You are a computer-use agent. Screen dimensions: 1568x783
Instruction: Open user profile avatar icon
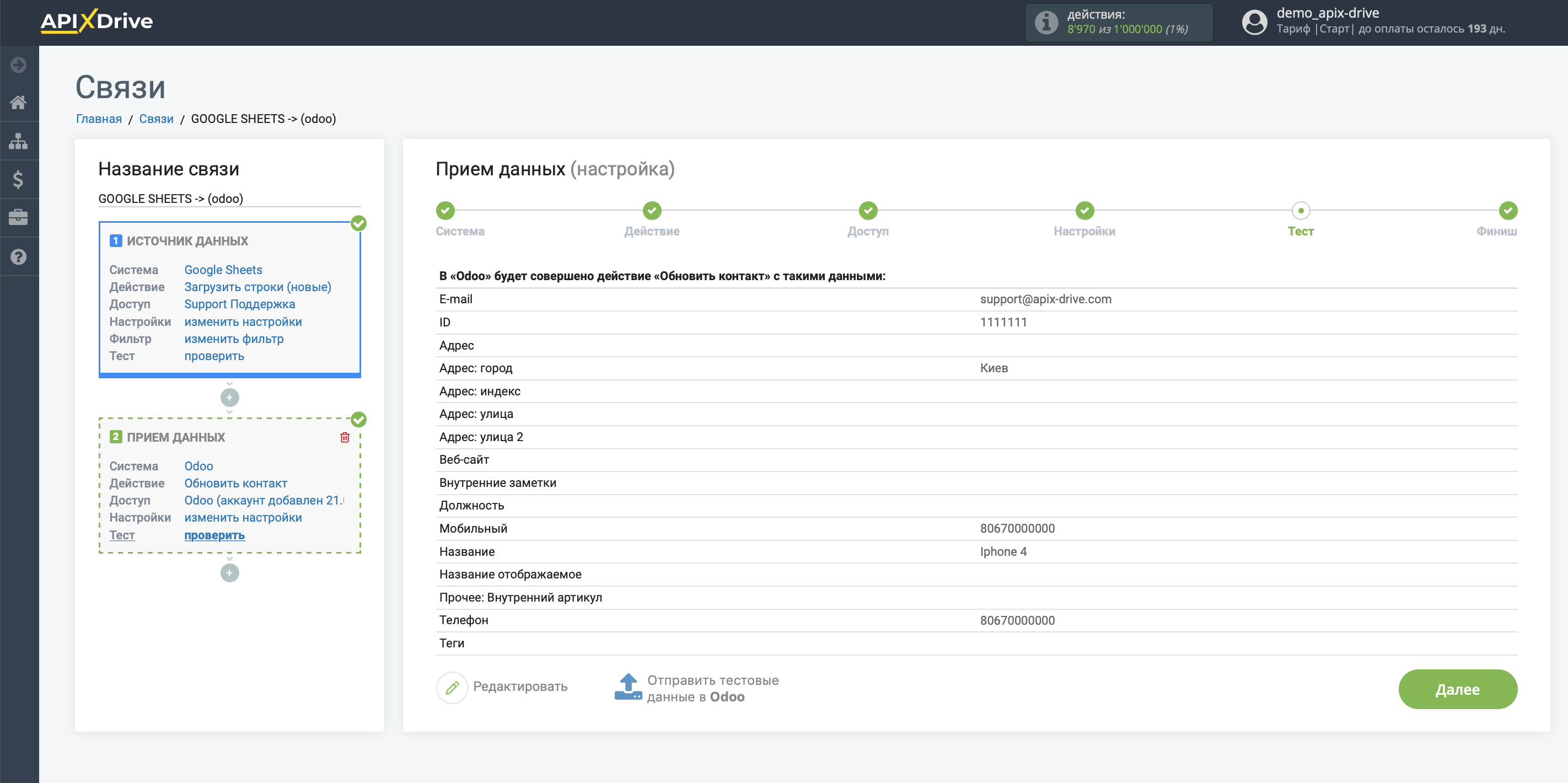click(x=1254, y=22)
